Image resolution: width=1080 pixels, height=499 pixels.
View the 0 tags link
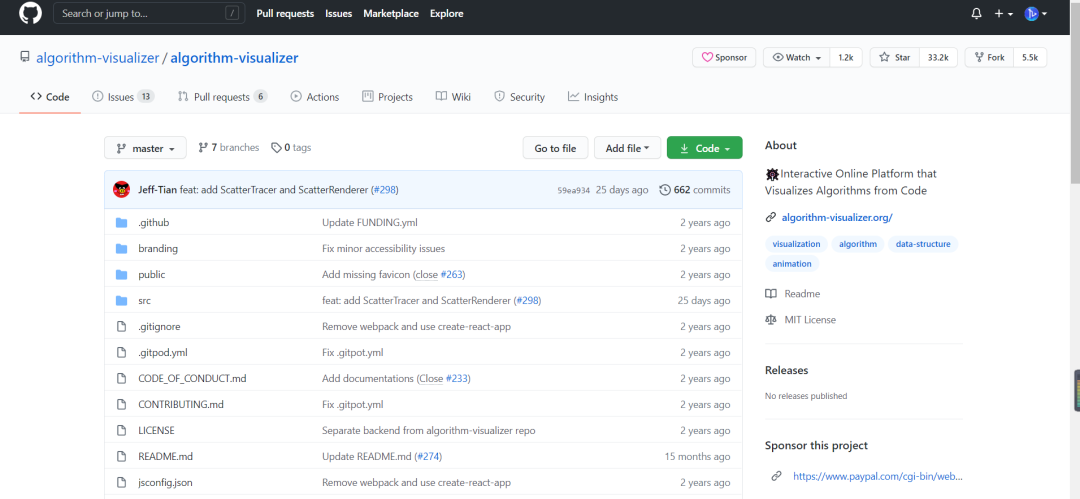pyautogui.click(x=291, y=147)
